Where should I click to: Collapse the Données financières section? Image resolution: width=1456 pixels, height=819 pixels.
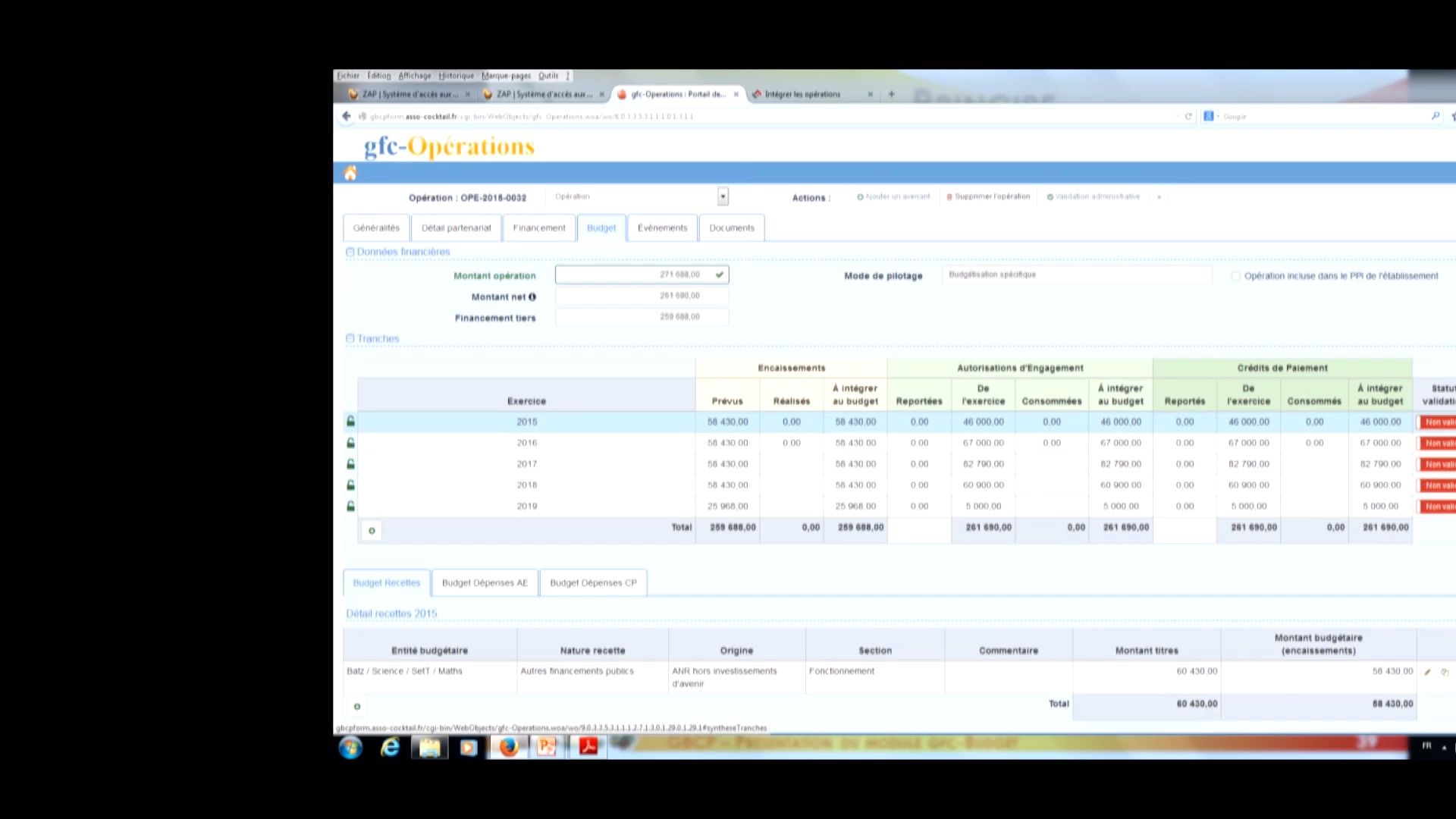(350, 252)
